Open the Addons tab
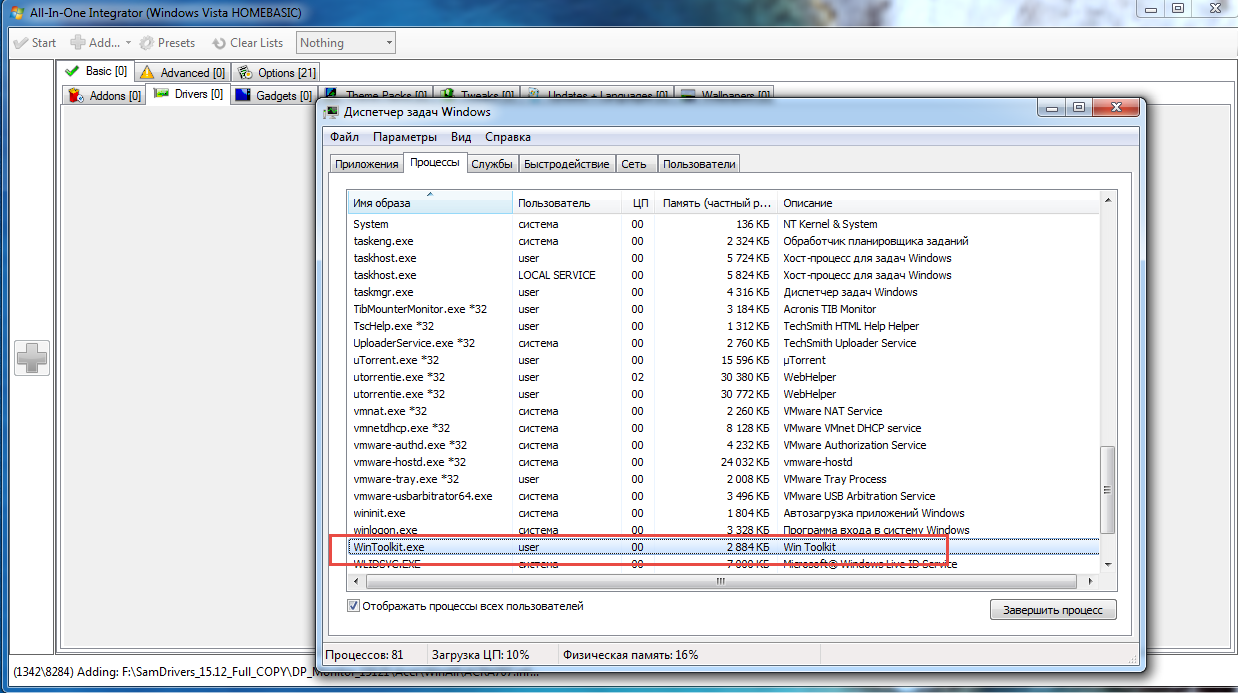This screenshot has width=1238, height=693. [104, 96]
